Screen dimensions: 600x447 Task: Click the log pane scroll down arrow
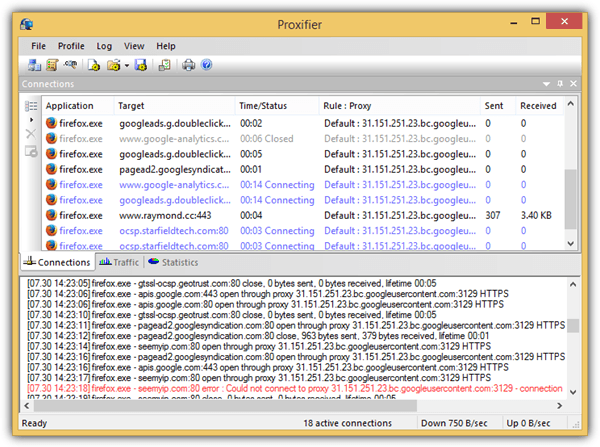(x=573, y=392)
